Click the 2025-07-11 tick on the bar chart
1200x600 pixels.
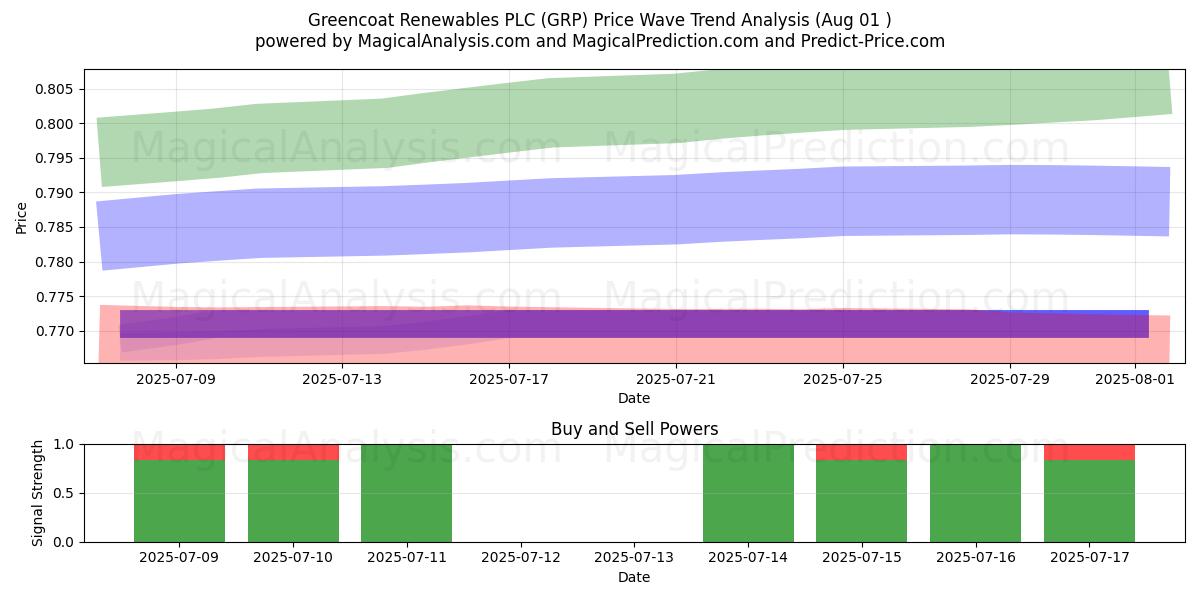(407, 558)
